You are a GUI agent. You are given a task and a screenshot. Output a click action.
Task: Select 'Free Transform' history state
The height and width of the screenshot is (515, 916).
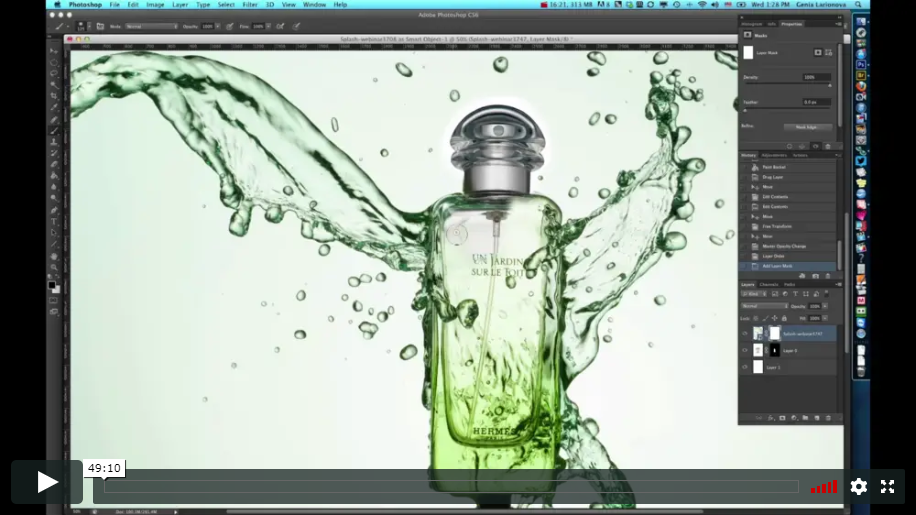777,227
